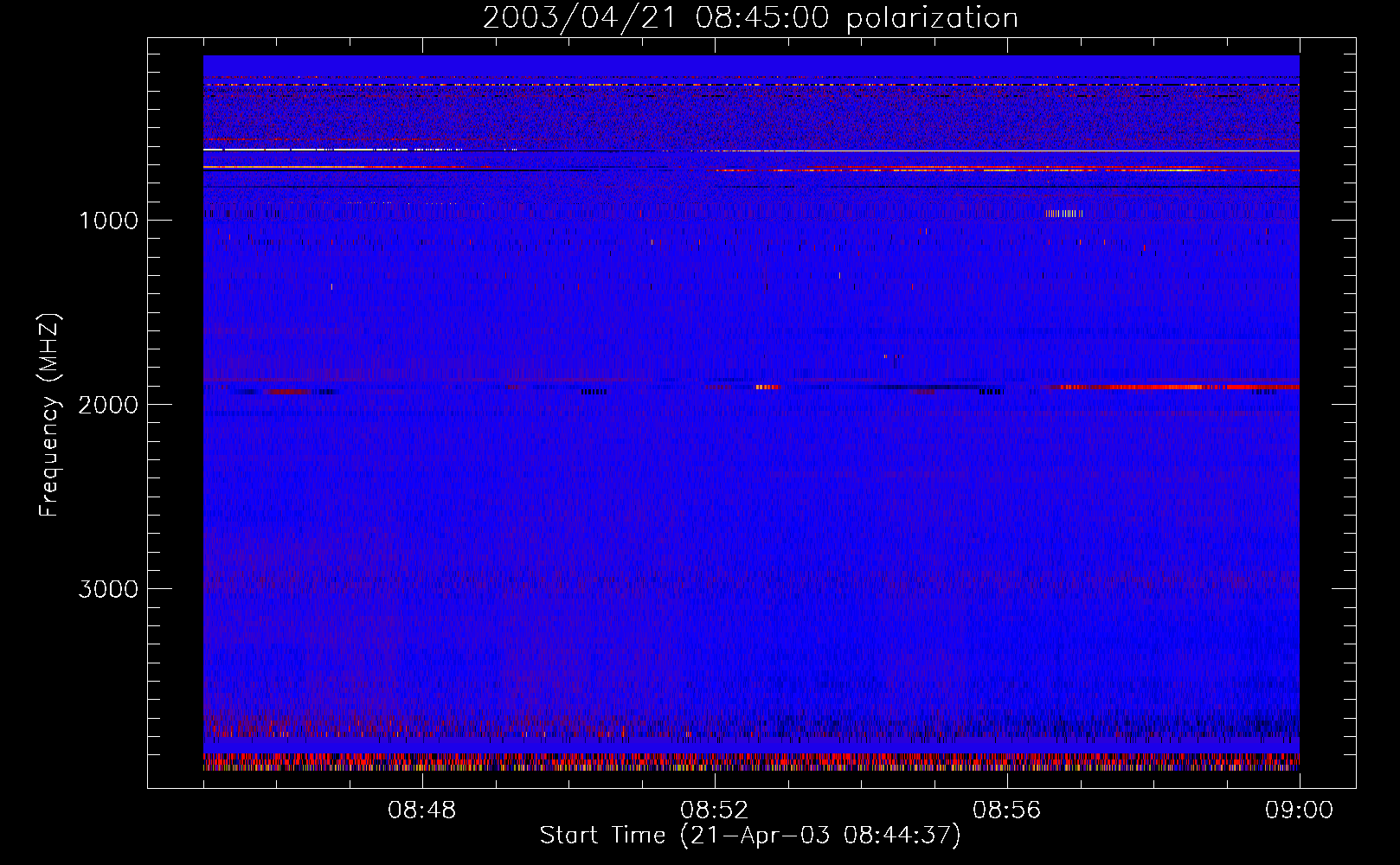This screenshot has height=865, width=1400.
Task: Click the 2000 frequency tick label
Action: pyautogui.click(x=108, y=405)
